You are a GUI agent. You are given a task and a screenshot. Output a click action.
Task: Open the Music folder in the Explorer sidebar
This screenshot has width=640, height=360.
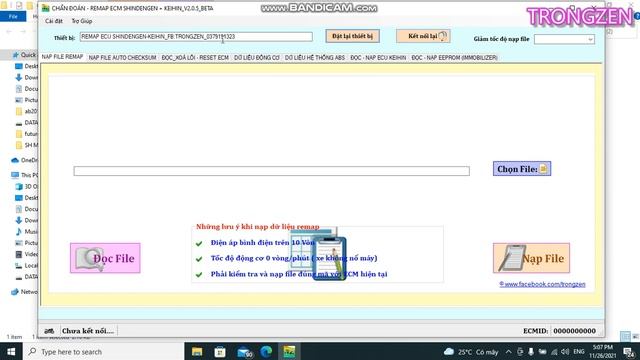pyautogui.click(x=26, y=231)
